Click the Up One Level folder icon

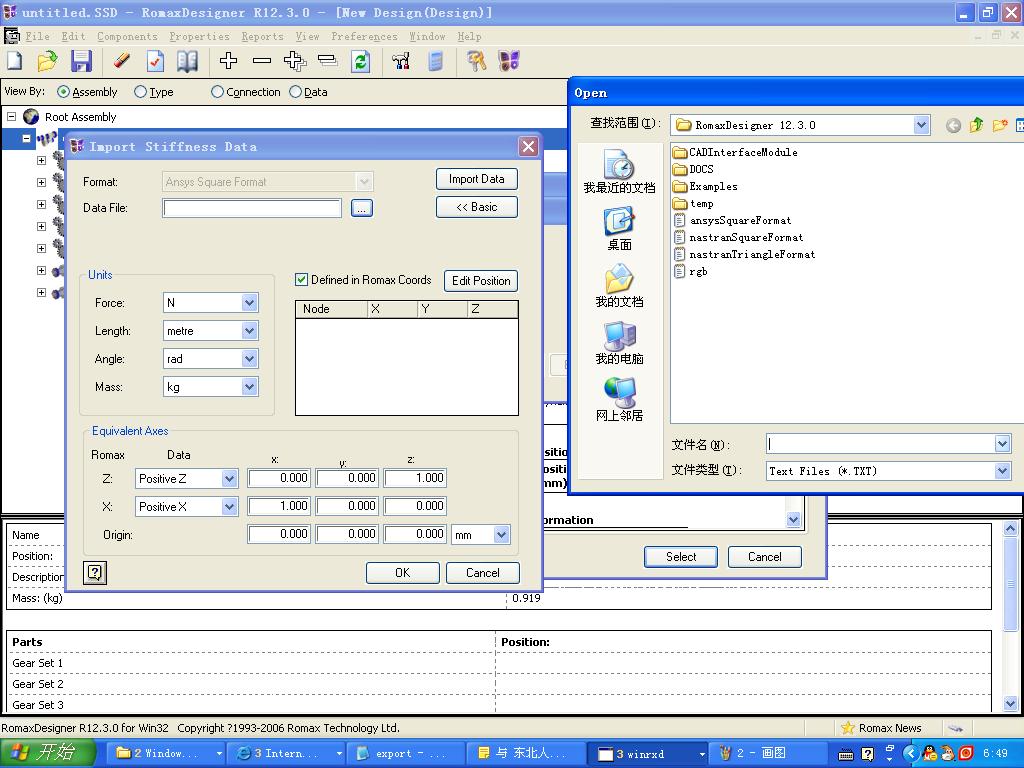tap(976, 125)
